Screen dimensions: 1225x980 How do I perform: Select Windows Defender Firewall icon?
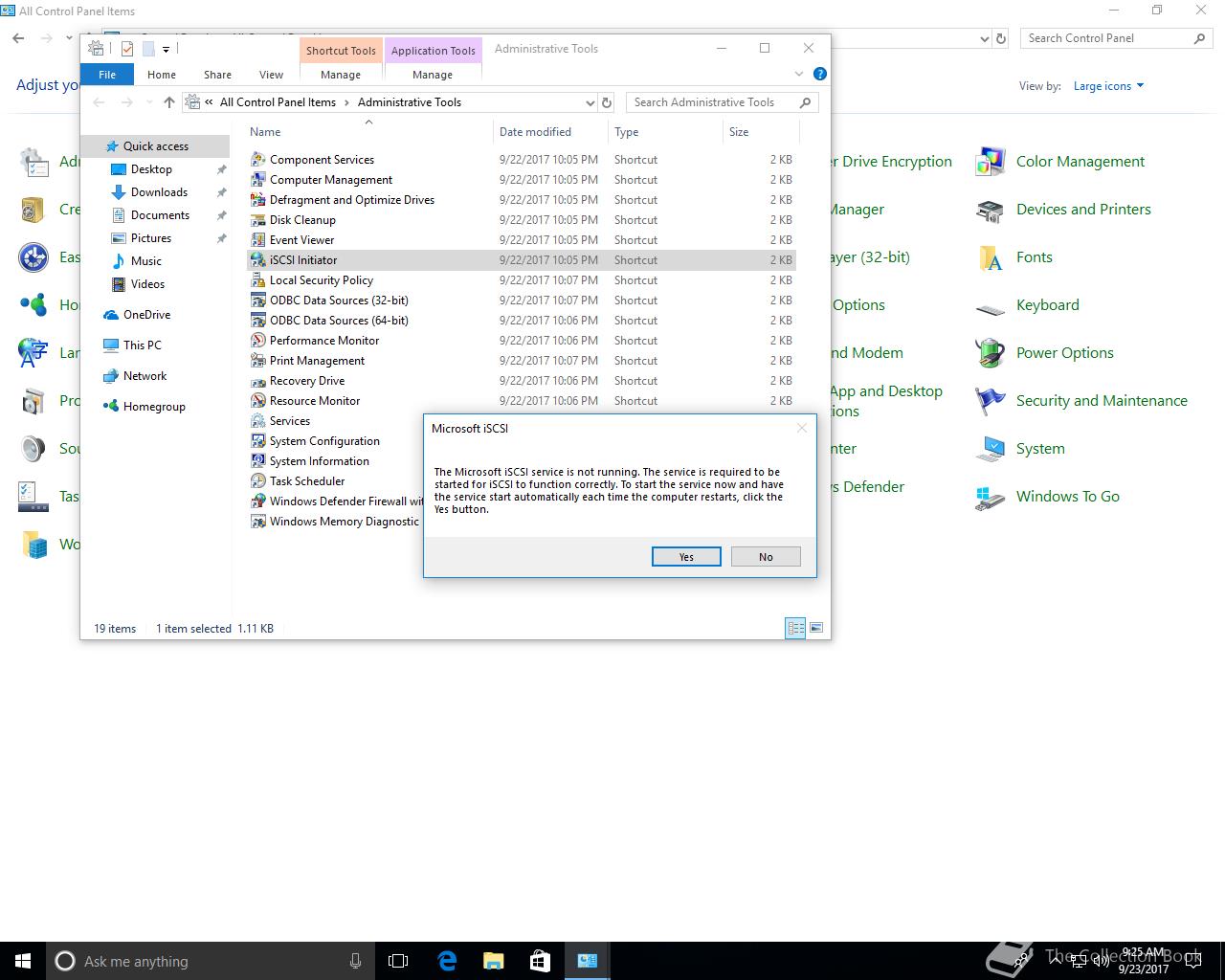[x=257, y=501]
